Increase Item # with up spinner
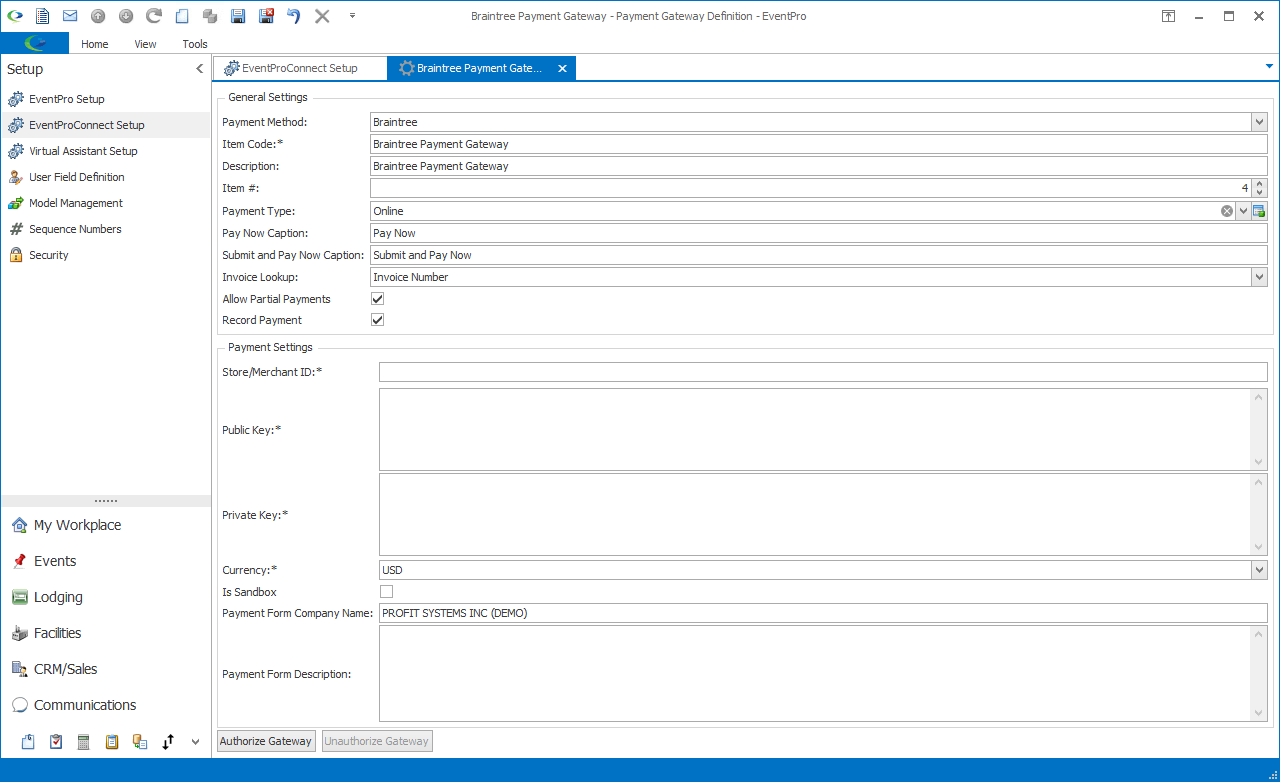The image size is (1280, 782). click(x=1259, y=184)
